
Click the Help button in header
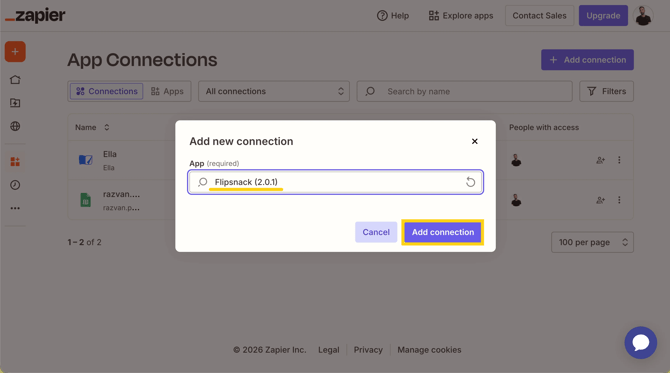[x=393, y=16]
